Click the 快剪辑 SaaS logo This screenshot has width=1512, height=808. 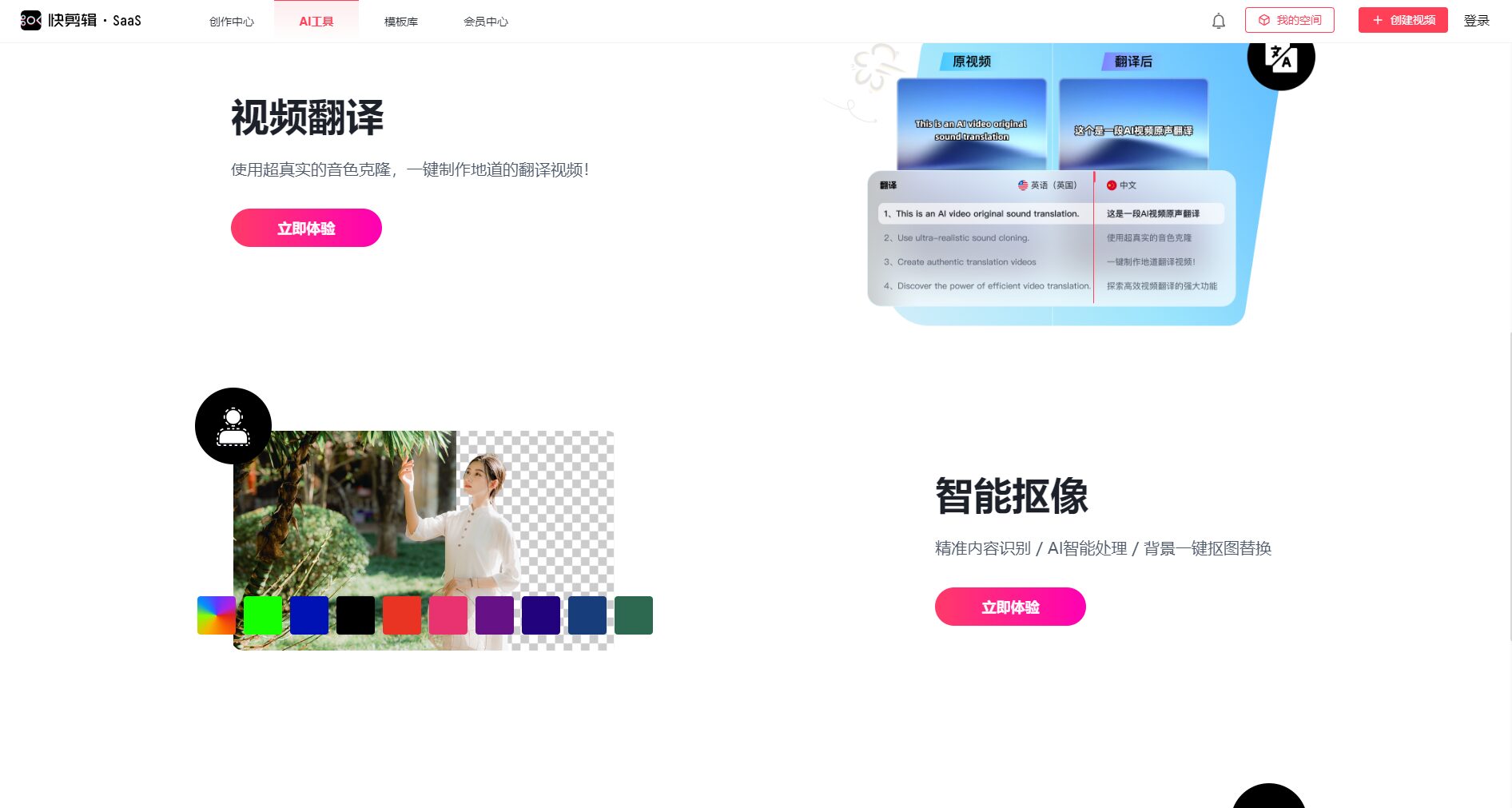pyautogui.click(x=81, y=20)
